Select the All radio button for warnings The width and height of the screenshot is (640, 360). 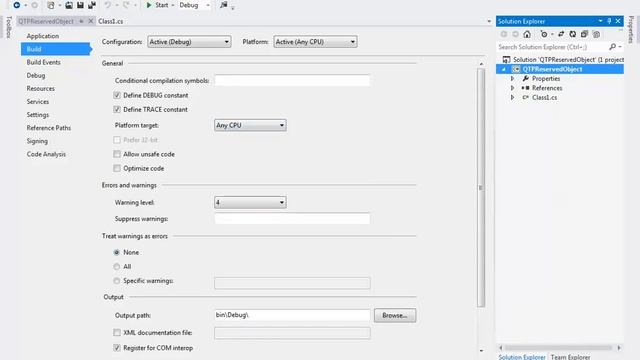pyautogui.click(x=117, y=267)
